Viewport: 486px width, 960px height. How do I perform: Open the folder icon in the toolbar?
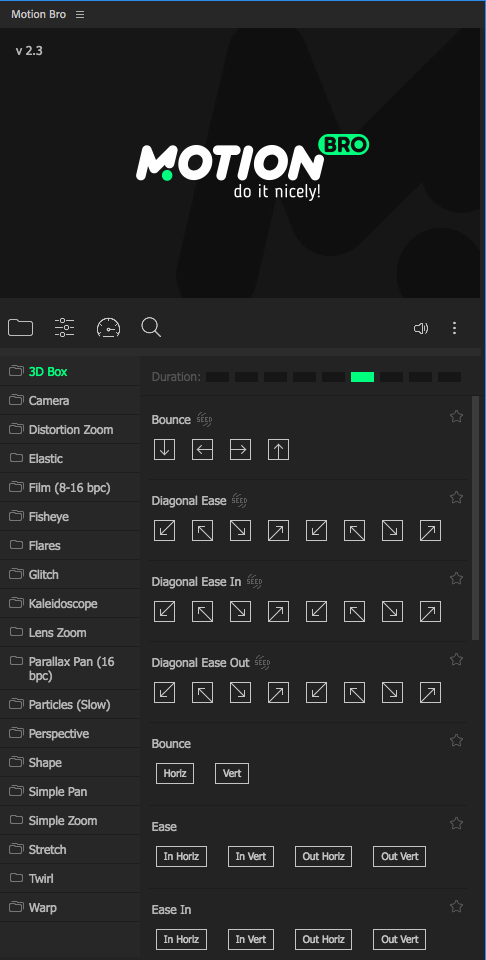20,328
